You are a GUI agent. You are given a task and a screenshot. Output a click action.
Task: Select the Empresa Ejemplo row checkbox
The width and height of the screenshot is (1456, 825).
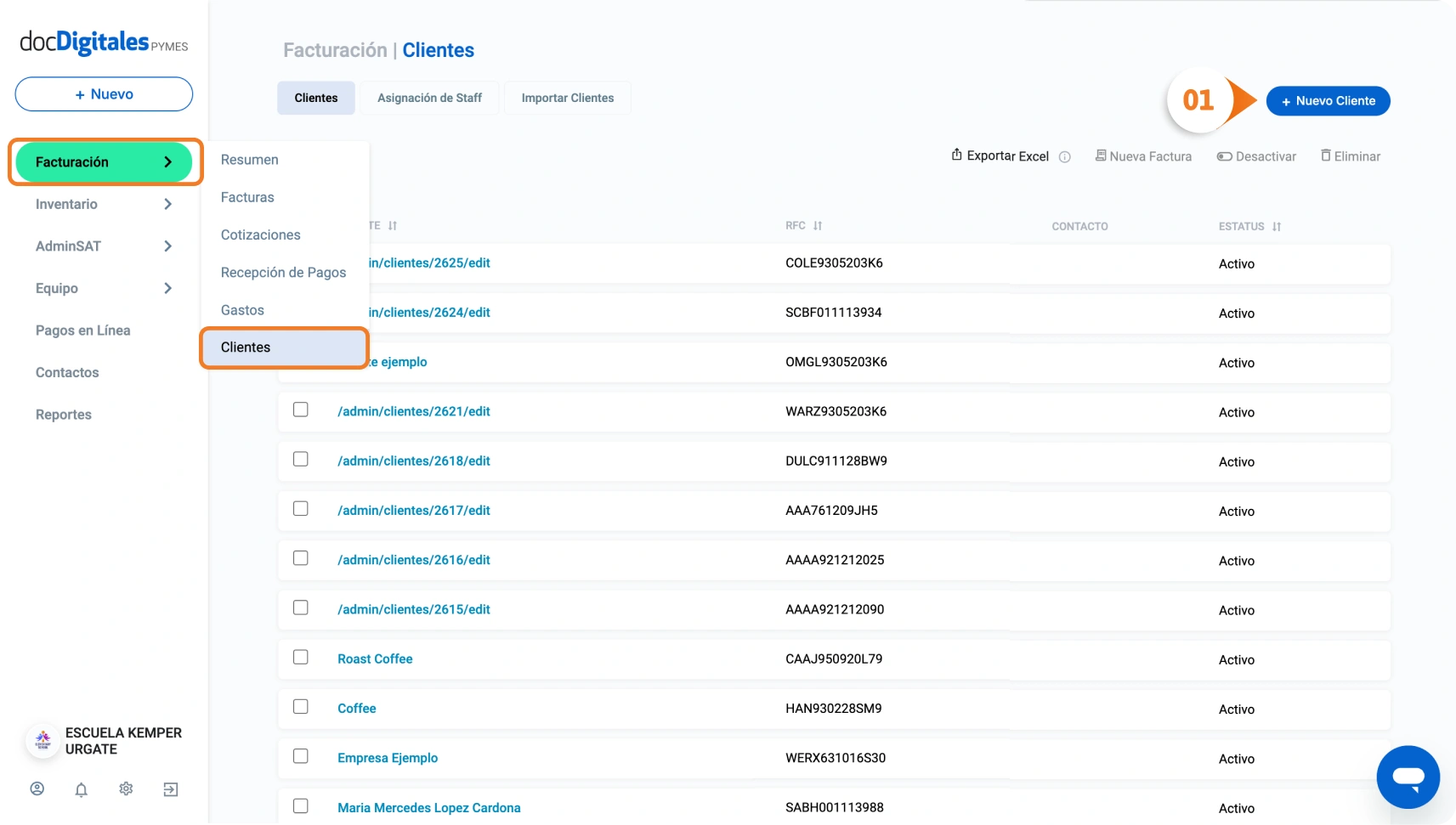(301, 756)
